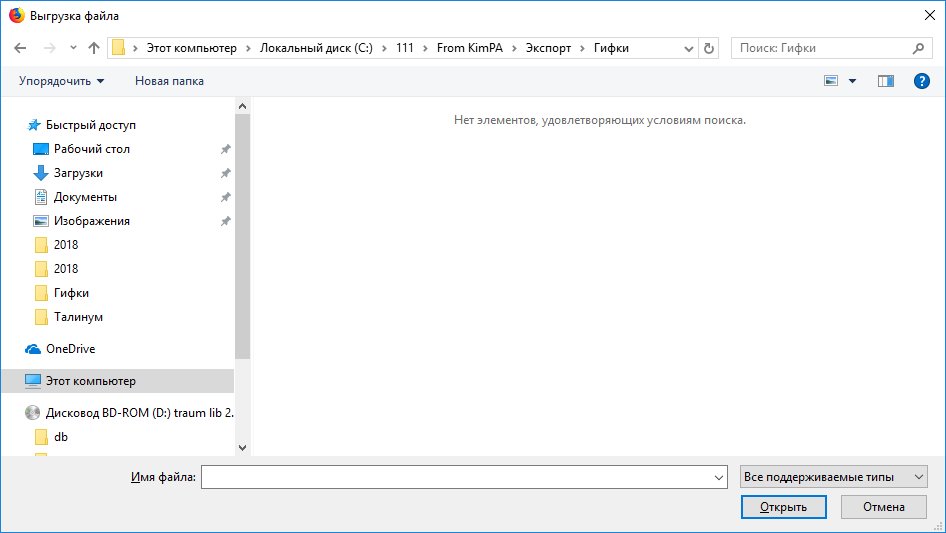Refresh the current folder view
Viewport: 946px width, 533px height.
[x=710, y=48]
